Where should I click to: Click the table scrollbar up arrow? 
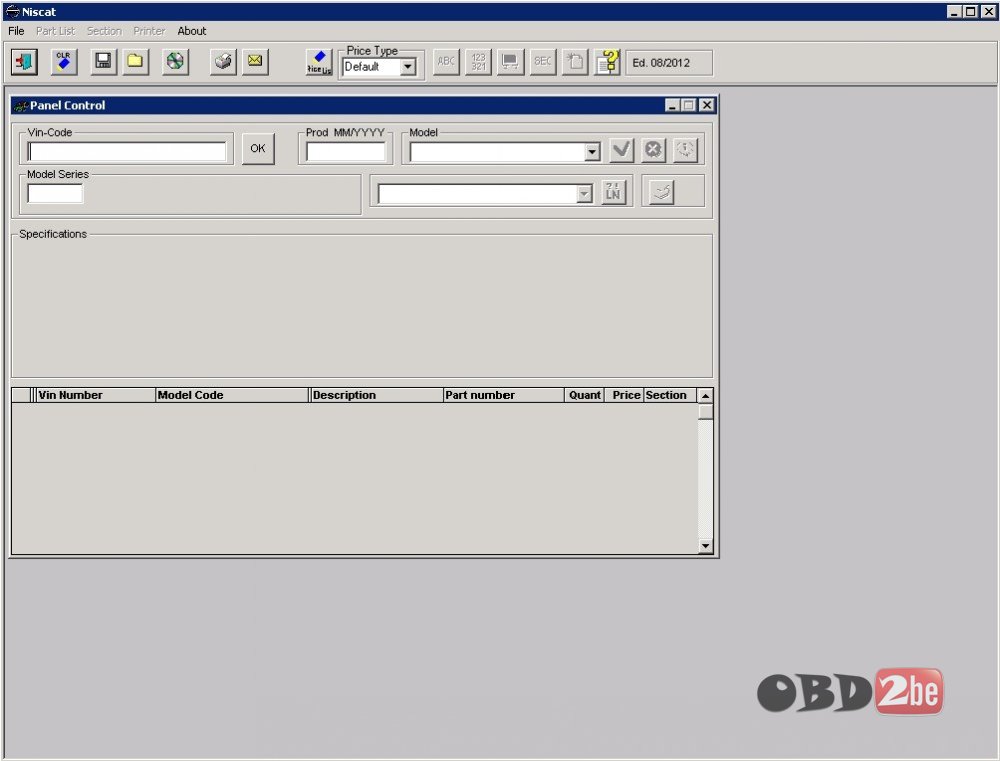coord(705,395)
